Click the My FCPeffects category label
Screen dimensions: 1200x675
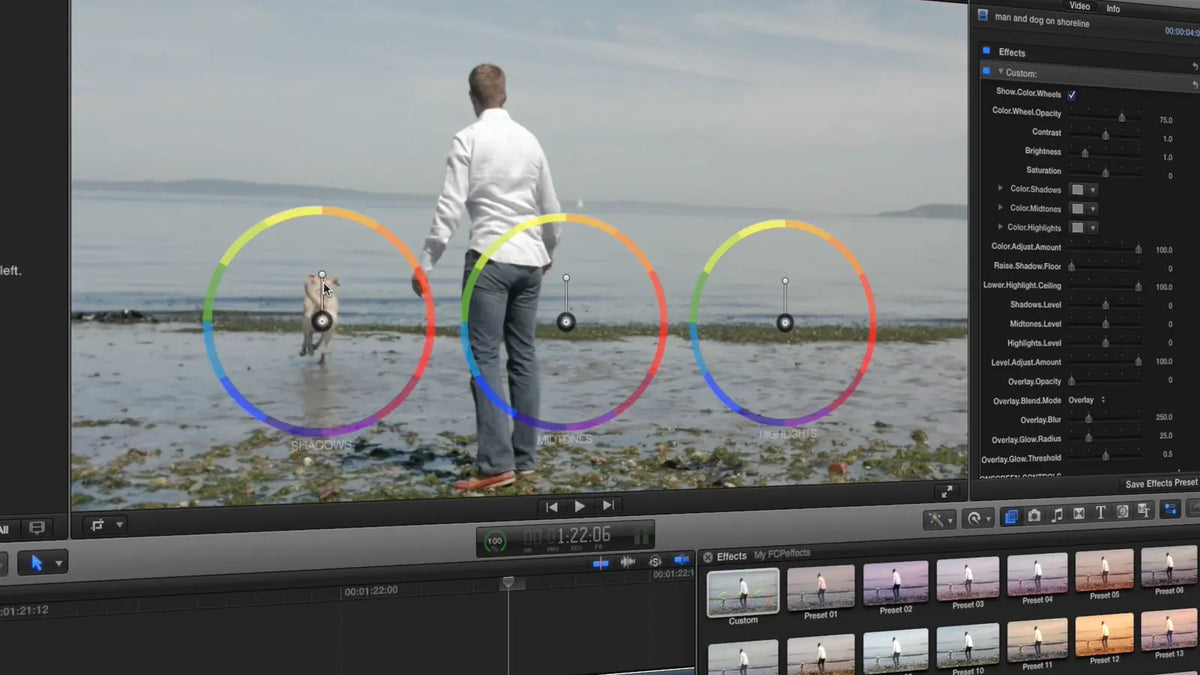click(782, 553)
